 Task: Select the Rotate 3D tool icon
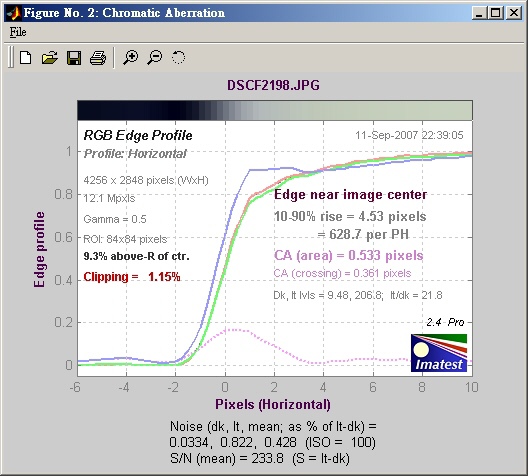[x=178, y=58]
